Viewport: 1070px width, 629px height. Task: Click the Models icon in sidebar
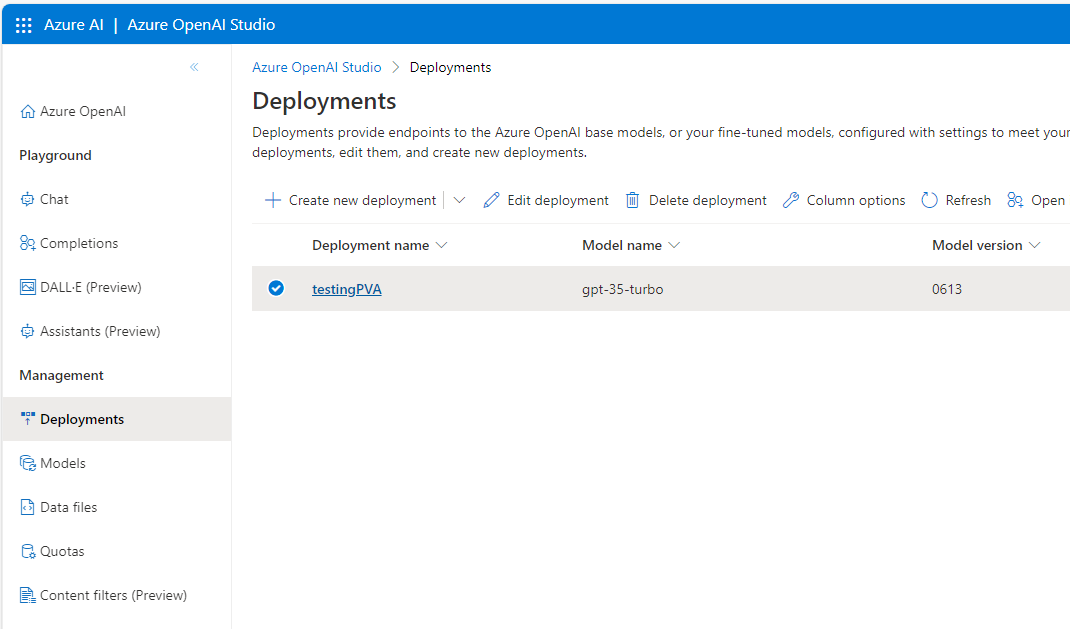27,463
